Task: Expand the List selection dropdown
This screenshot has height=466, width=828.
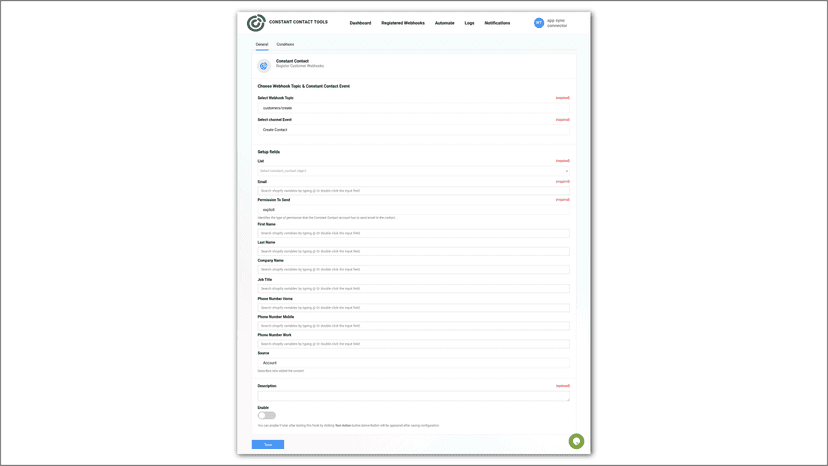Action: click(x=413, y=171)
